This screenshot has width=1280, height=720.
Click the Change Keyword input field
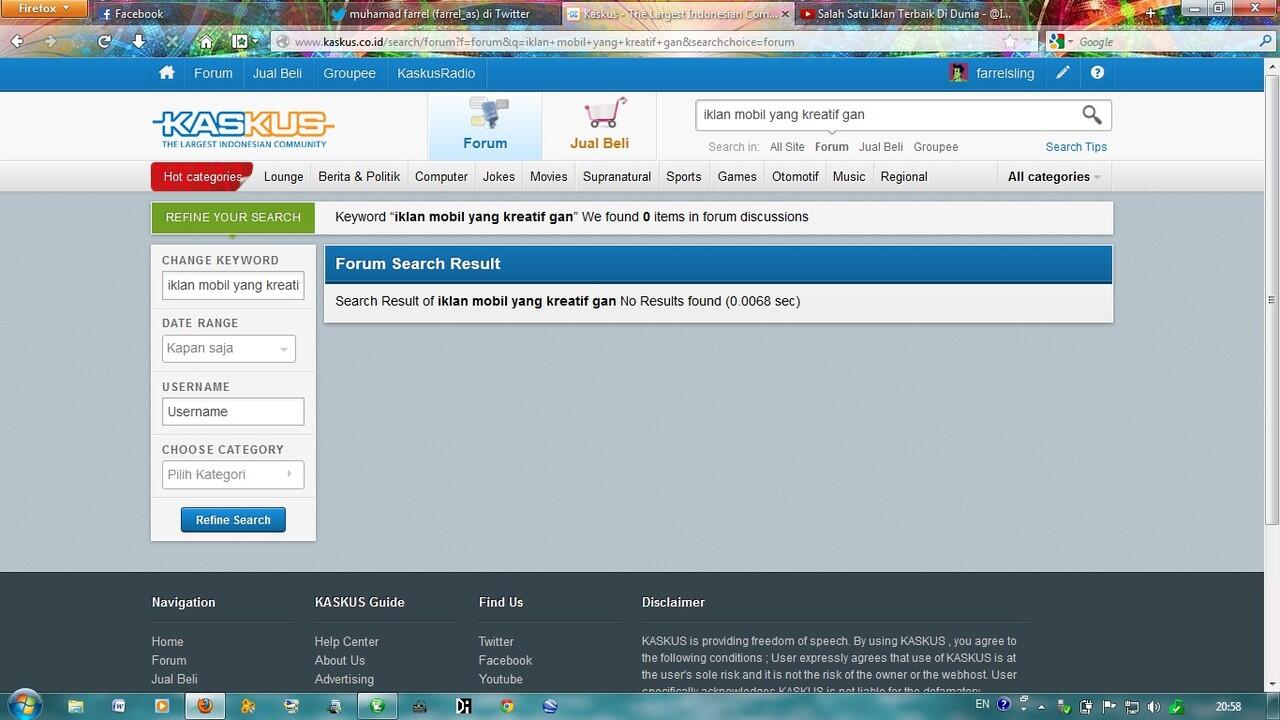pyautogui.click(x=233, y=285)
